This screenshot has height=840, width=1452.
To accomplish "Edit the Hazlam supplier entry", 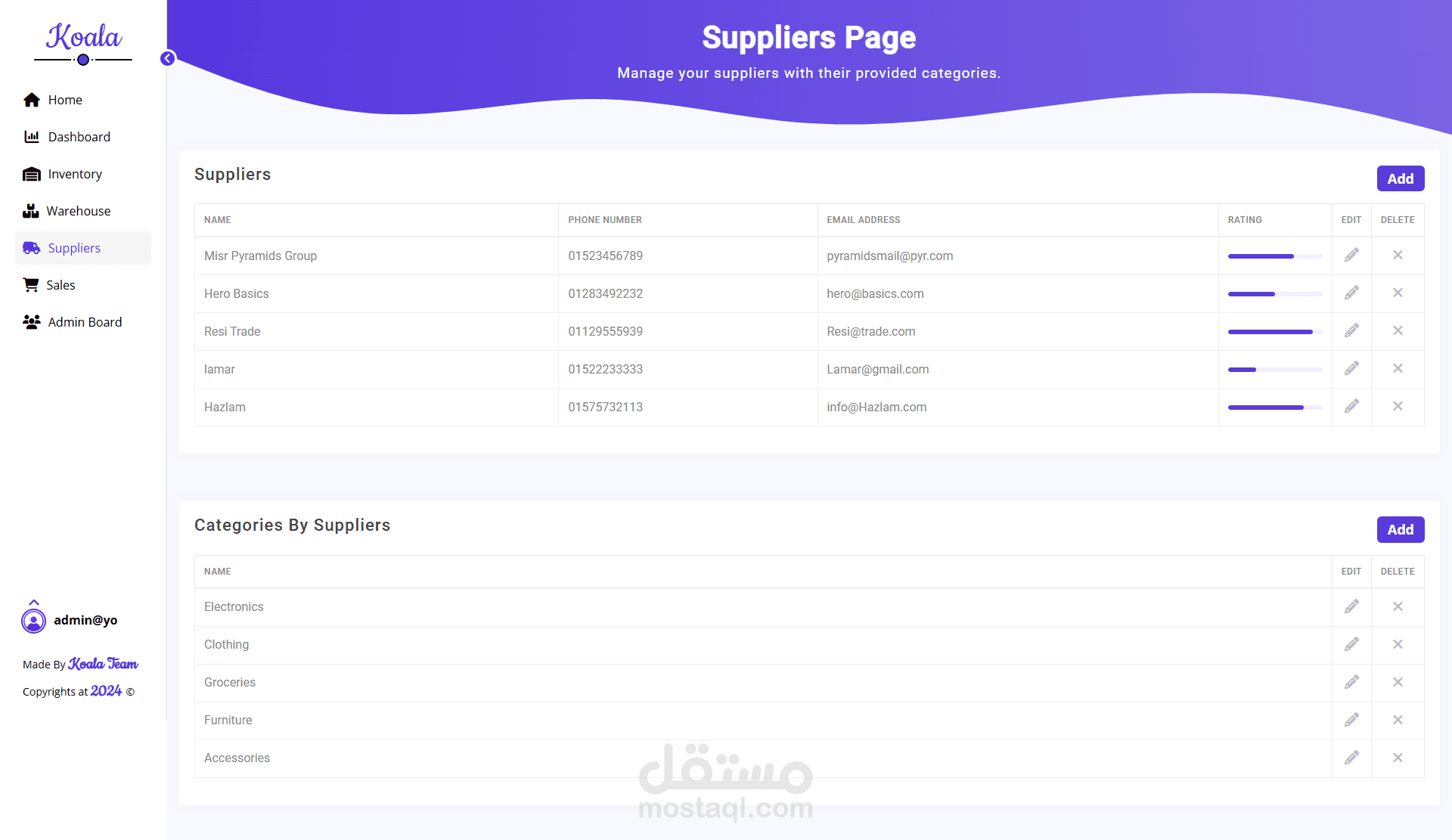I will (1351, 407).
